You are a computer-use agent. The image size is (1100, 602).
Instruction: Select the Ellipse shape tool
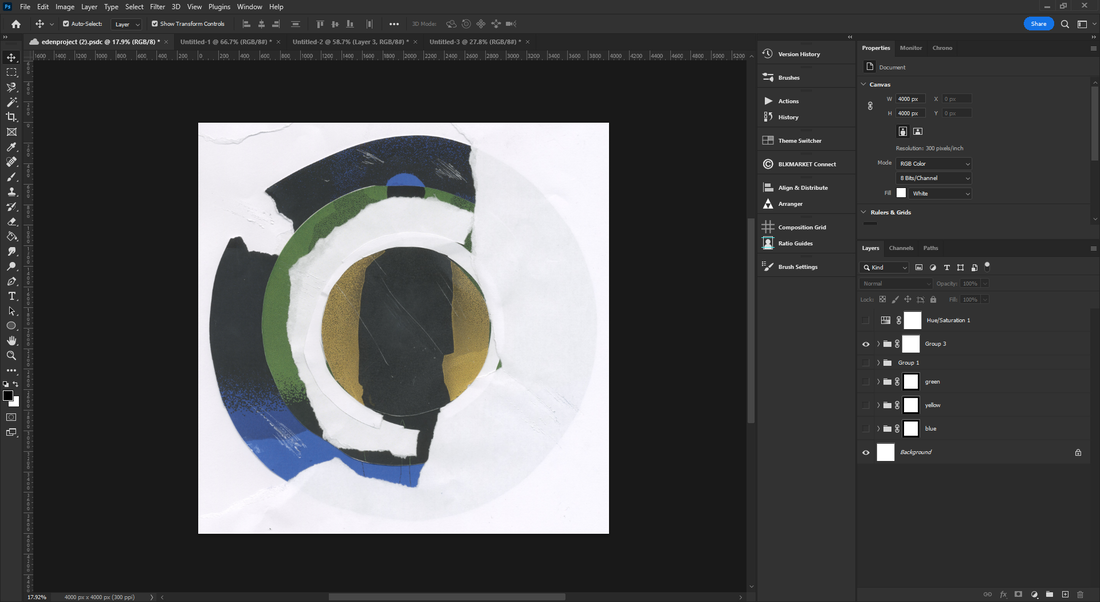11,326
